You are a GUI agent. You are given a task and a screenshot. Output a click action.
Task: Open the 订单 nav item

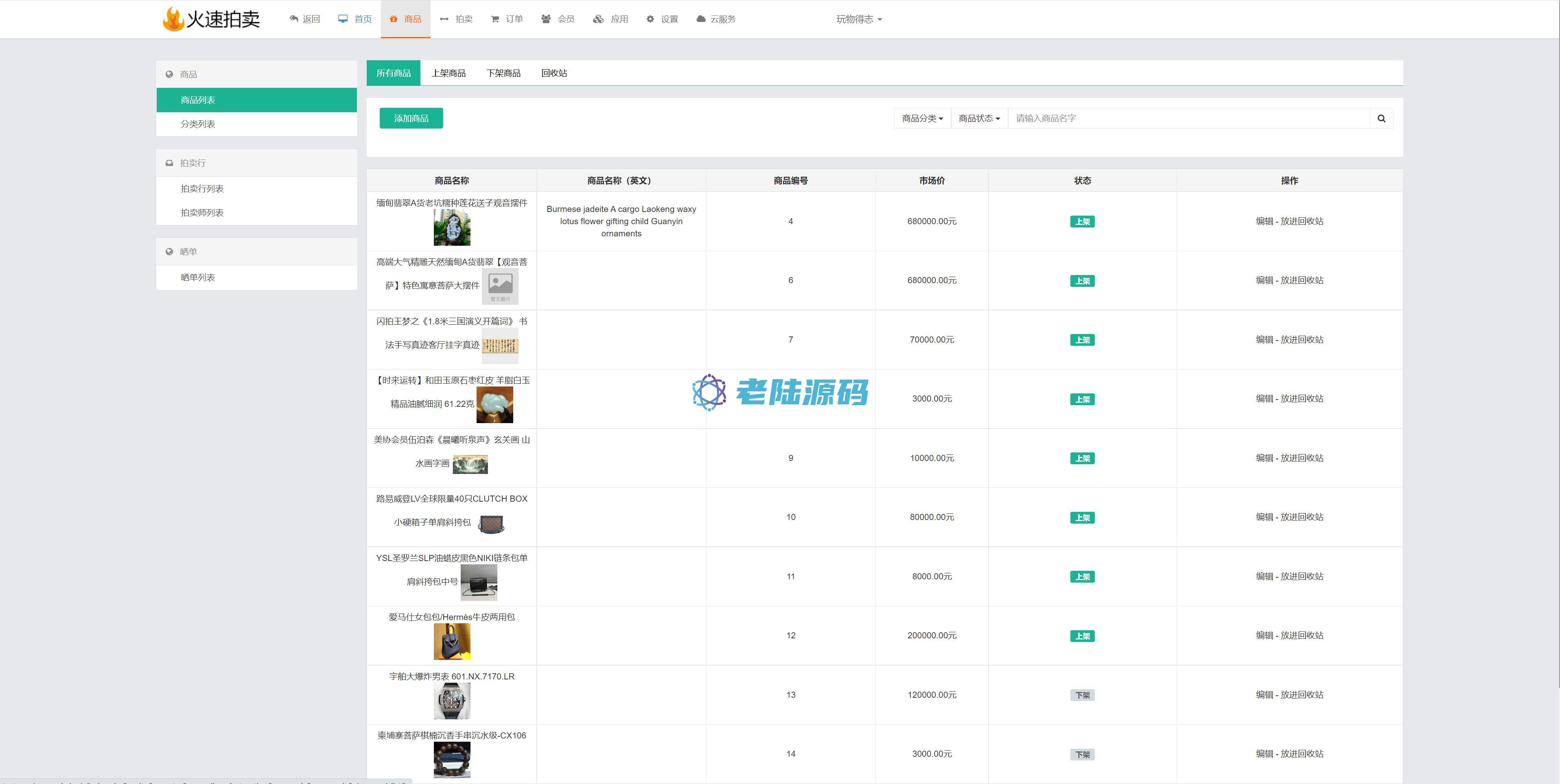coord(507,19)
